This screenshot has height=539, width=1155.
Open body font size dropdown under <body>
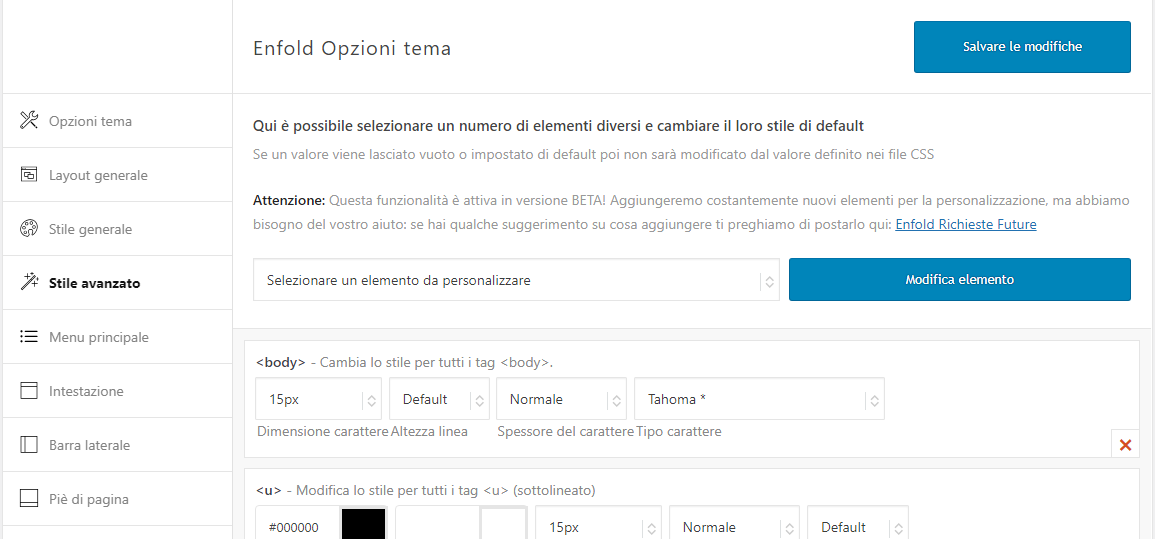(318, 399)
